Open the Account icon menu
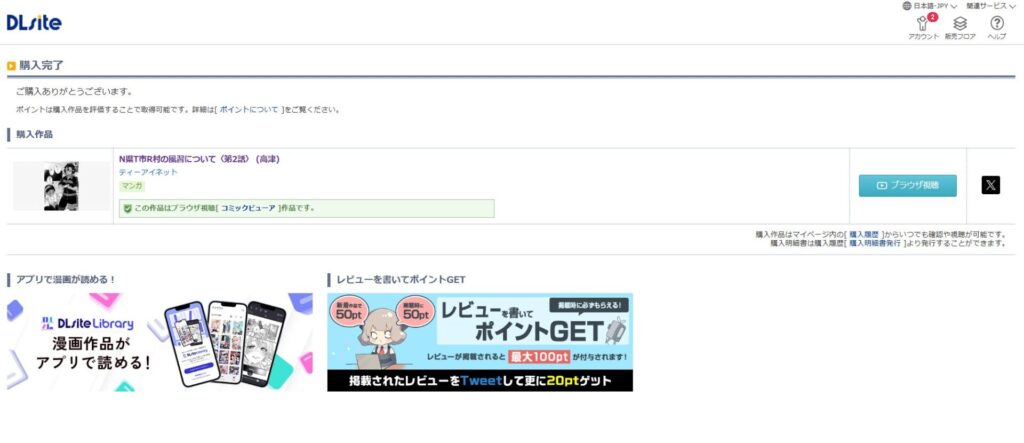This screenshot has width=1024, height=443. tap(923, 27)
